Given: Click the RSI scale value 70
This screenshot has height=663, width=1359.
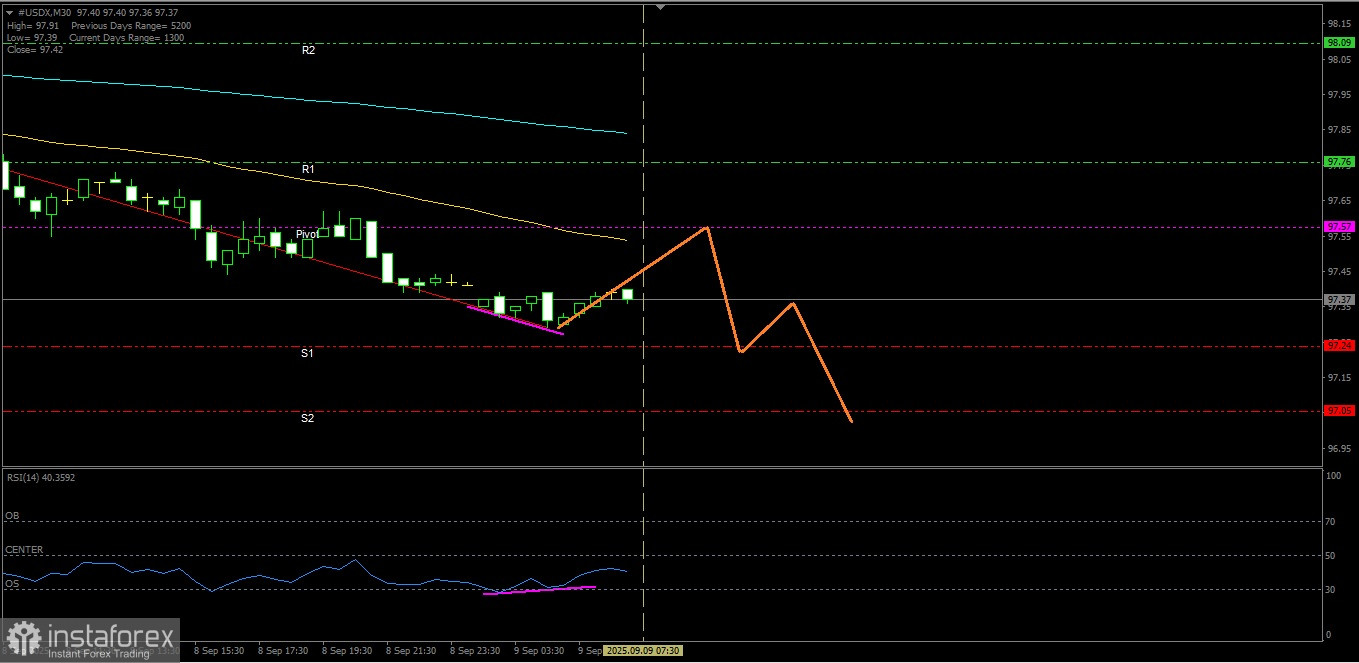Looking at the screenshot, I should [x=1330, y=521].
